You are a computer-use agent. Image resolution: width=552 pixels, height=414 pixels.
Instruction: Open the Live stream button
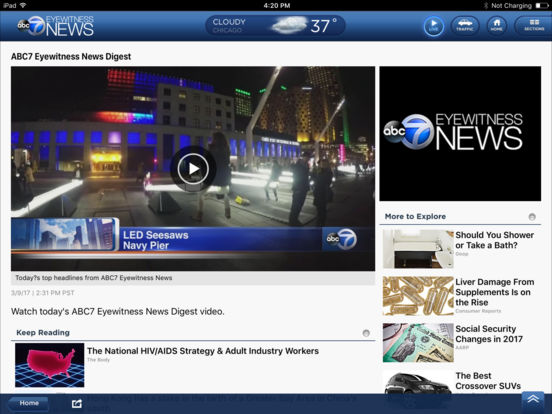coord(434,26)
